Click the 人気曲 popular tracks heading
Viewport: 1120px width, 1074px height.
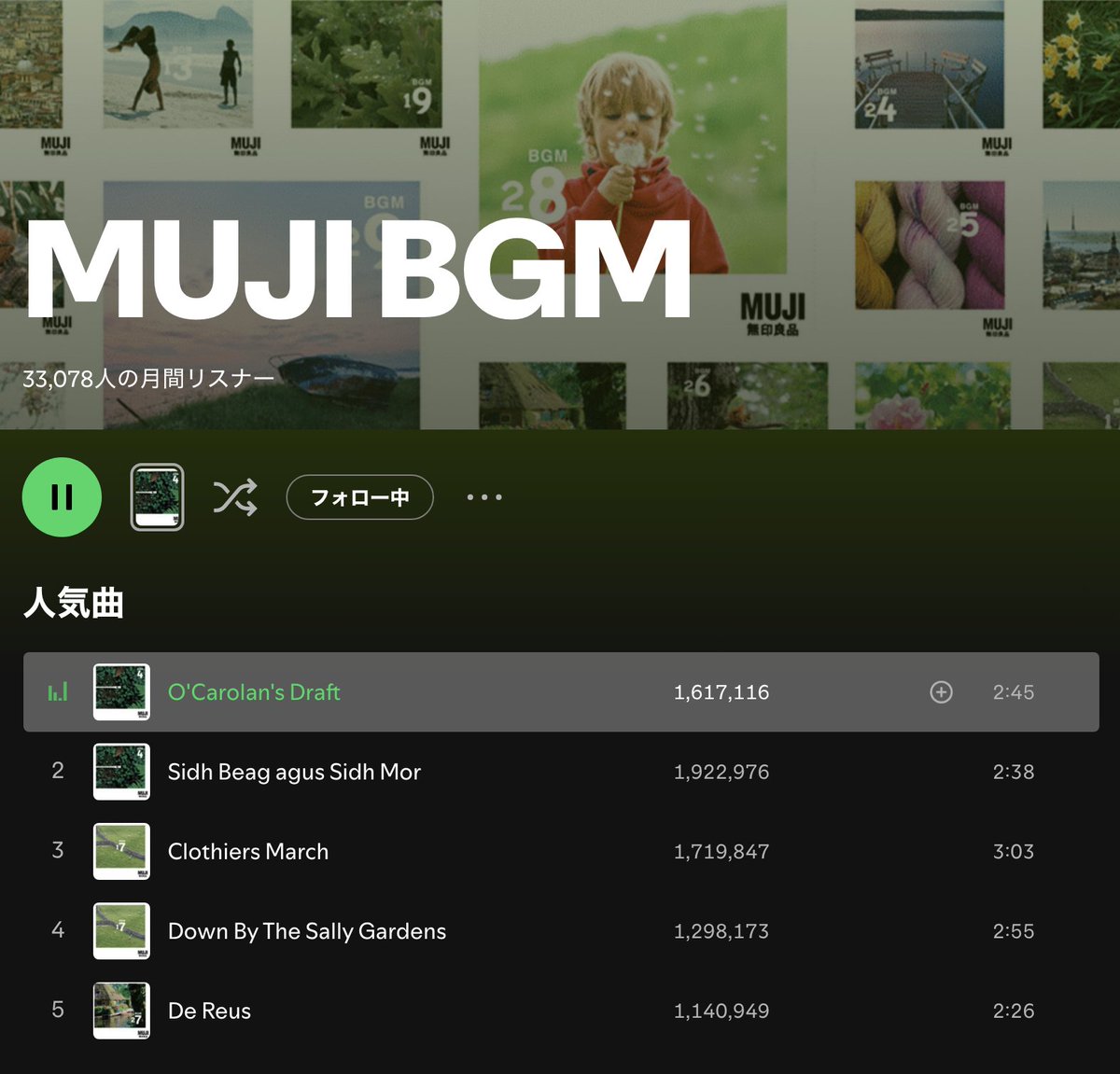click(74, 603)
